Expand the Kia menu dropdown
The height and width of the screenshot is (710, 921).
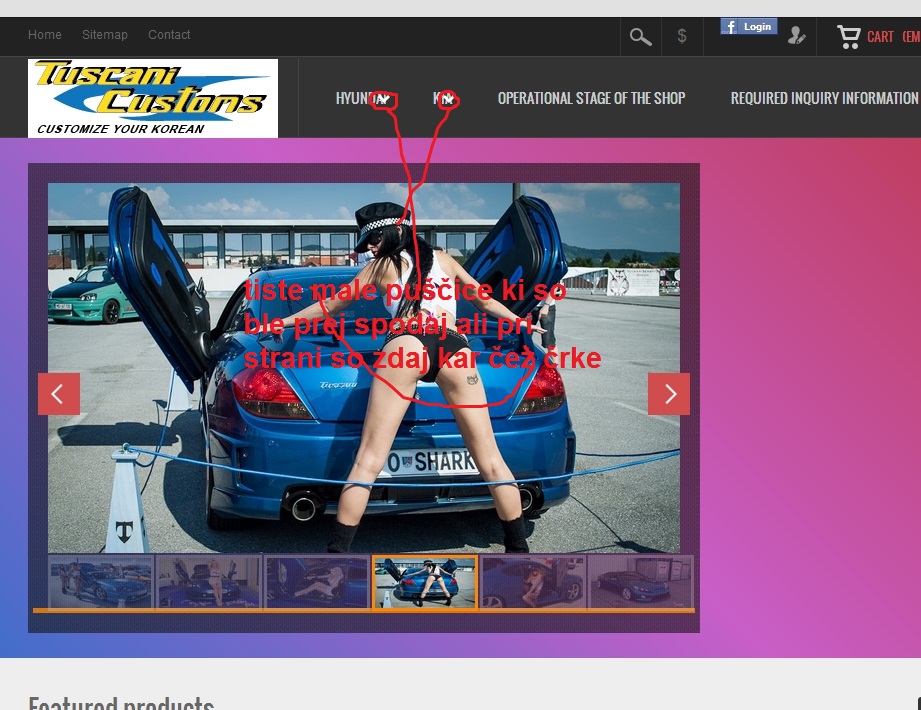tap(445, 99)
